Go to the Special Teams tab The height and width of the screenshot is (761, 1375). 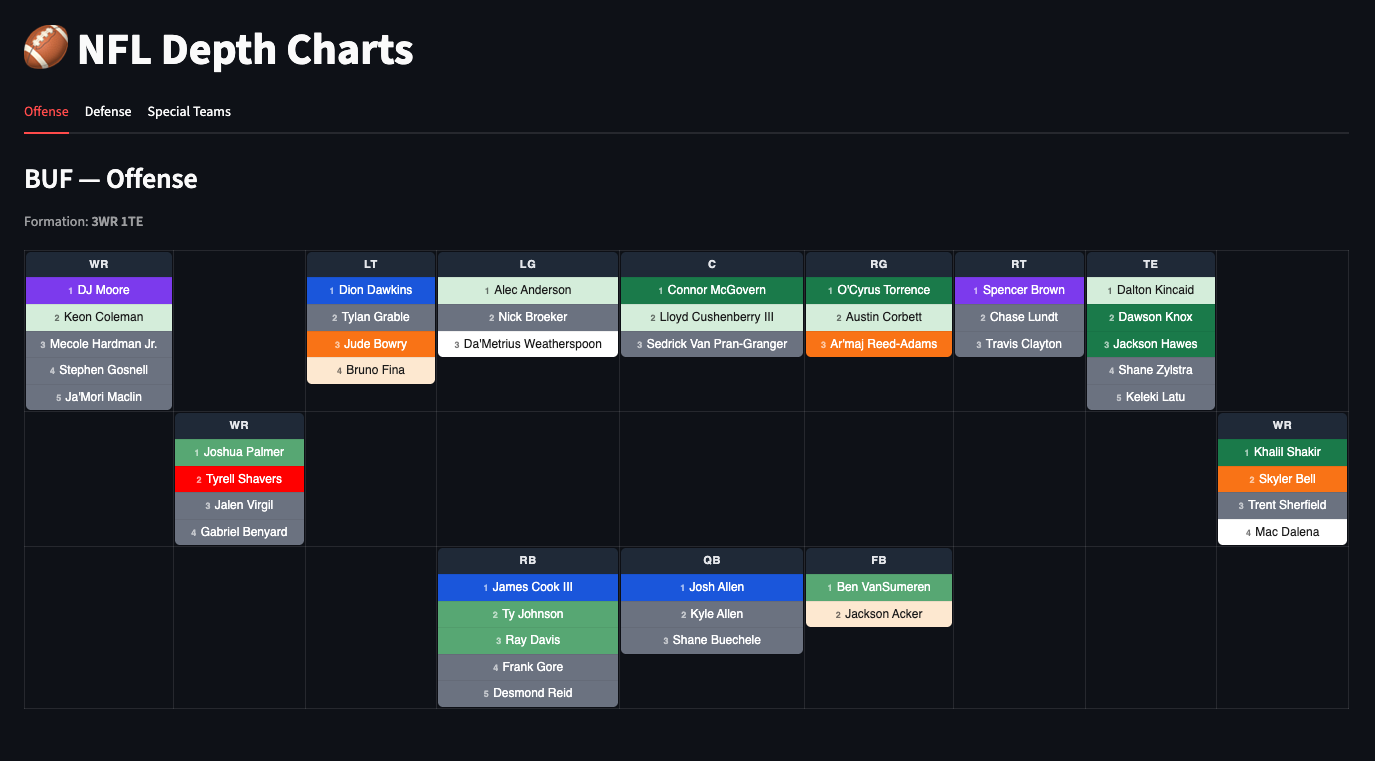coord(189,112)
